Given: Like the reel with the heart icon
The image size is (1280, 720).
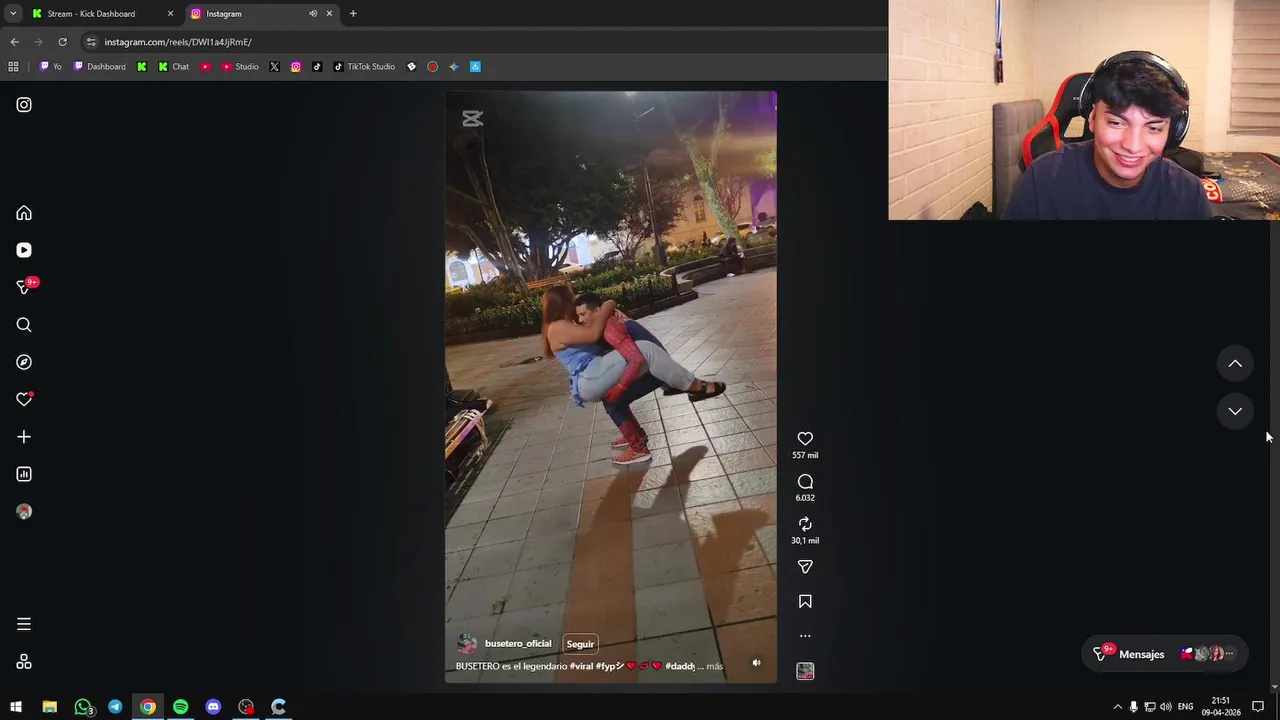Looking at the screenshot, I should pos(805,439).
